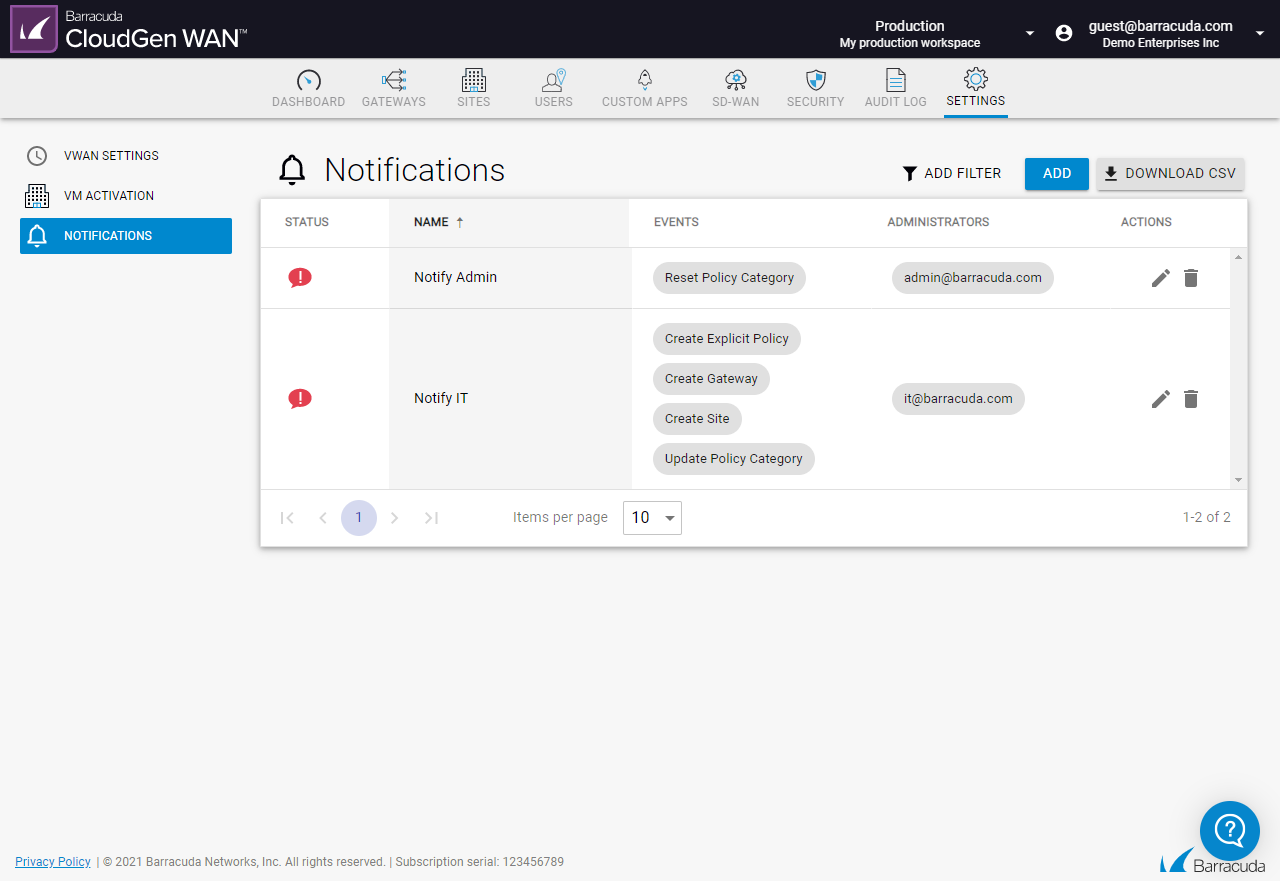1280x881 pixels.
Task: Click the Create Site chip
Action: pyautogui.click(x=698, y=419)
